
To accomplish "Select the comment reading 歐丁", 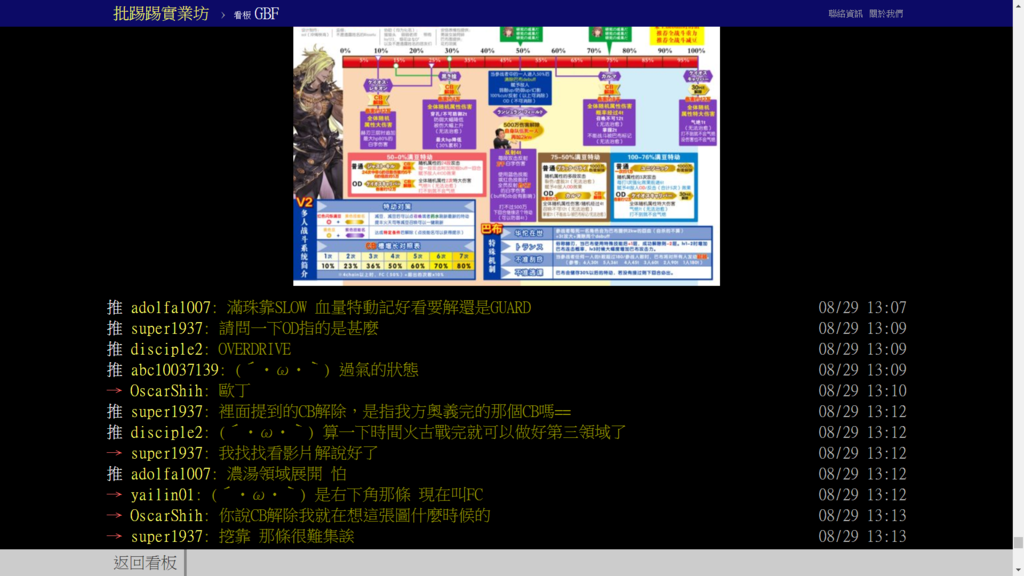I will pyautogui.click(x=234, y=391).
